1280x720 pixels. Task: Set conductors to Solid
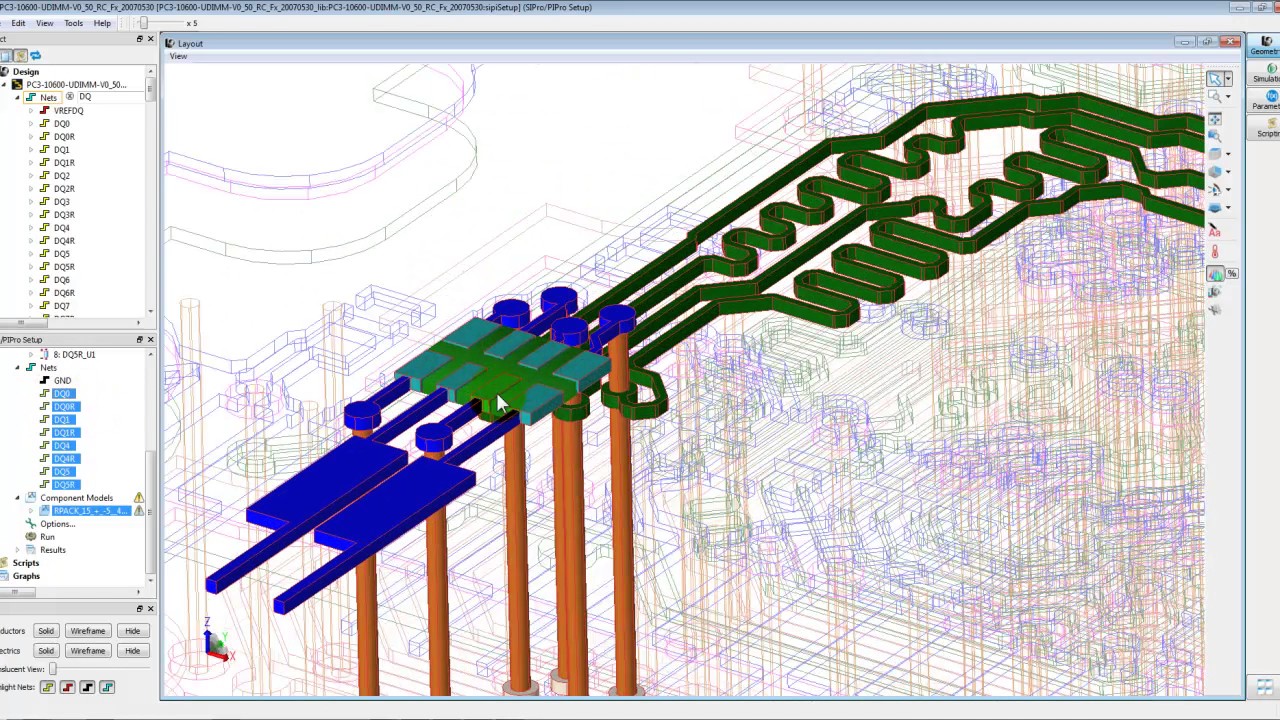46,631
